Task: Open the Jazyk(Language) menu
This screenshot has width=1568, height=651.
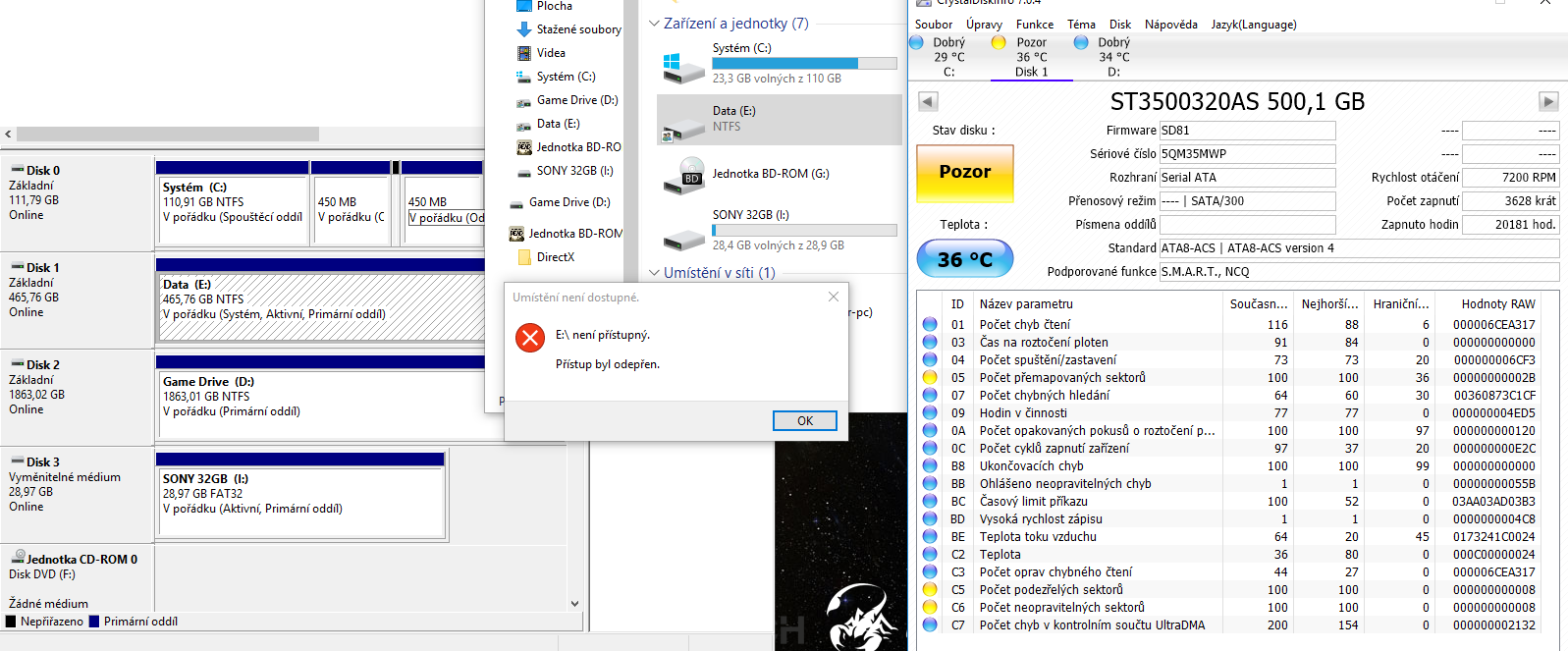Action: point(1254,25)
